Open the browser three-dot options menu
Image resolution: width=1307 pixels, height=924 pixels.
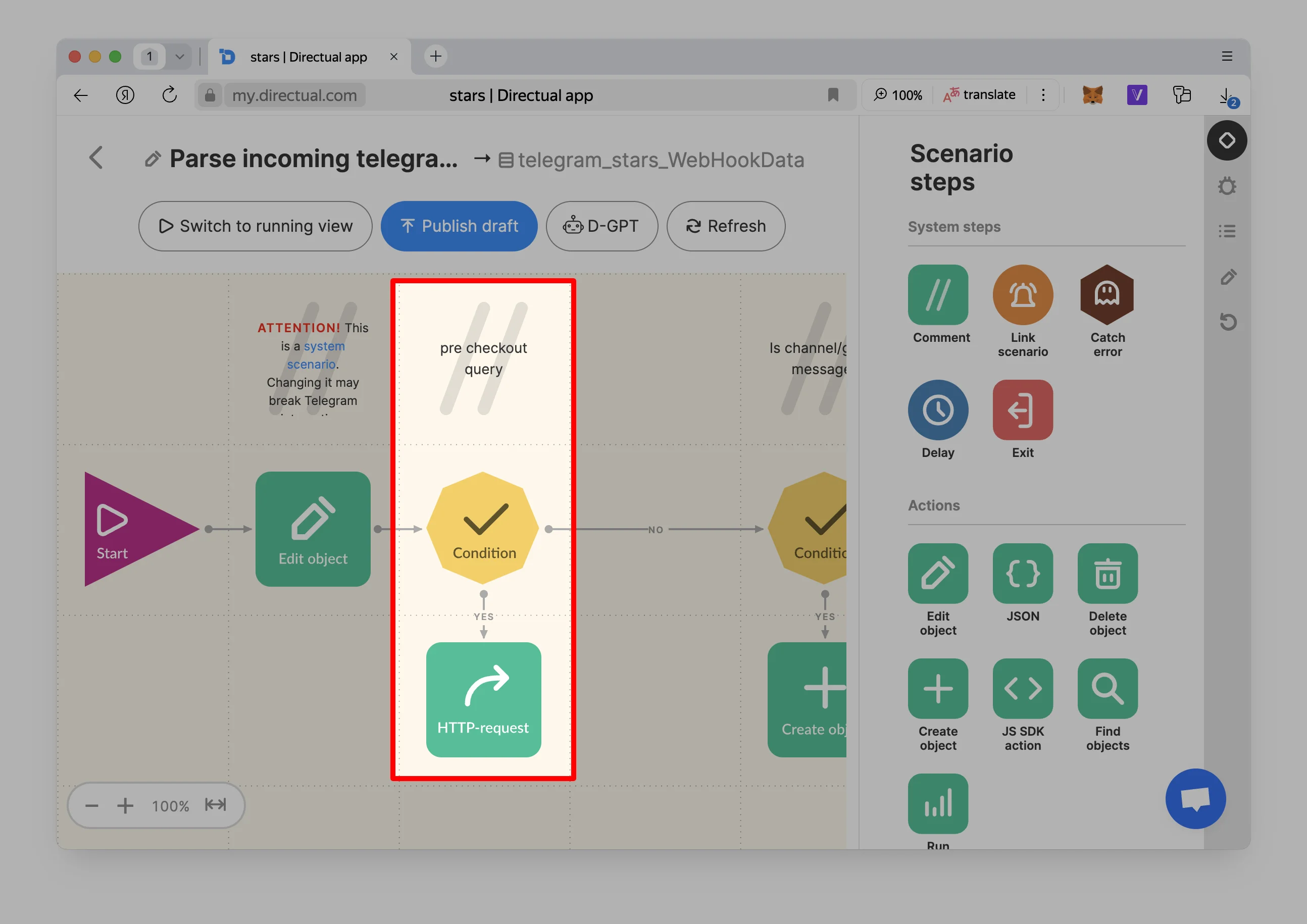[x=1043, y=94]
